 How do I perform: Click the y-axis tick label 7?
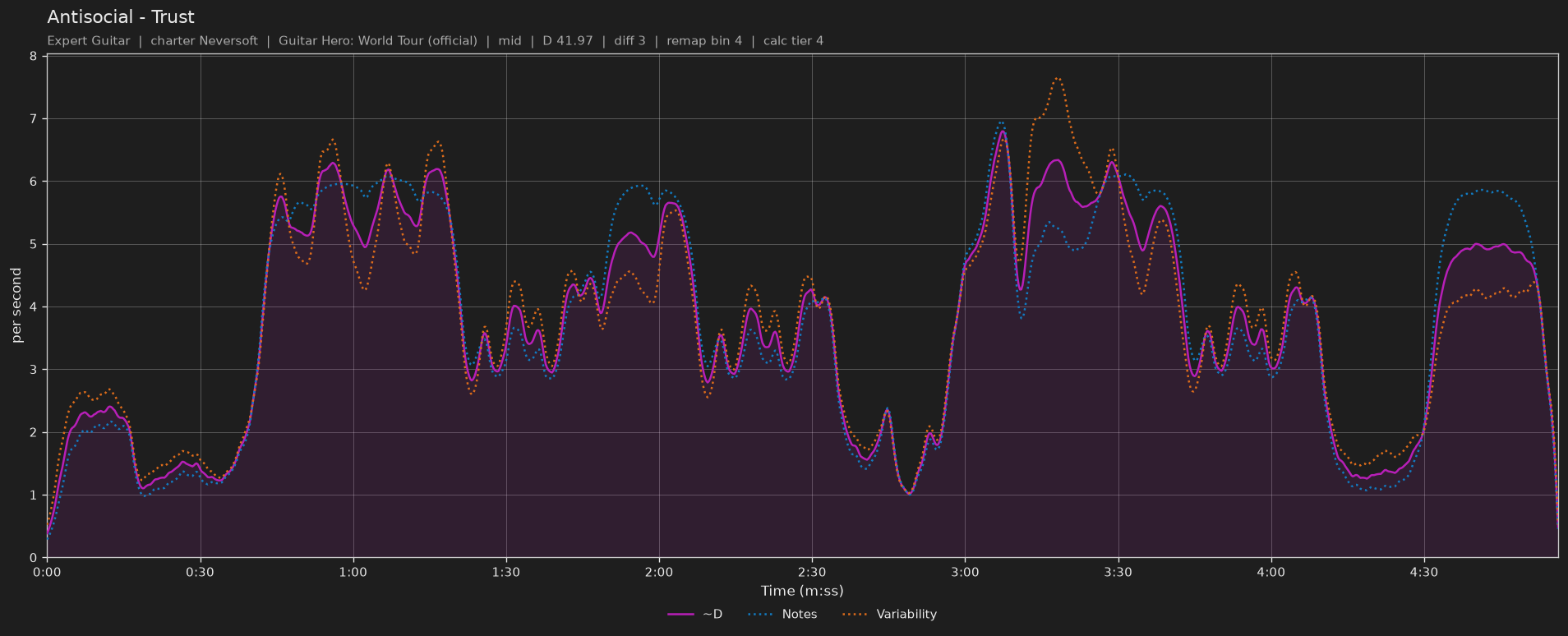pyautogui.click(x=34, y=119)
